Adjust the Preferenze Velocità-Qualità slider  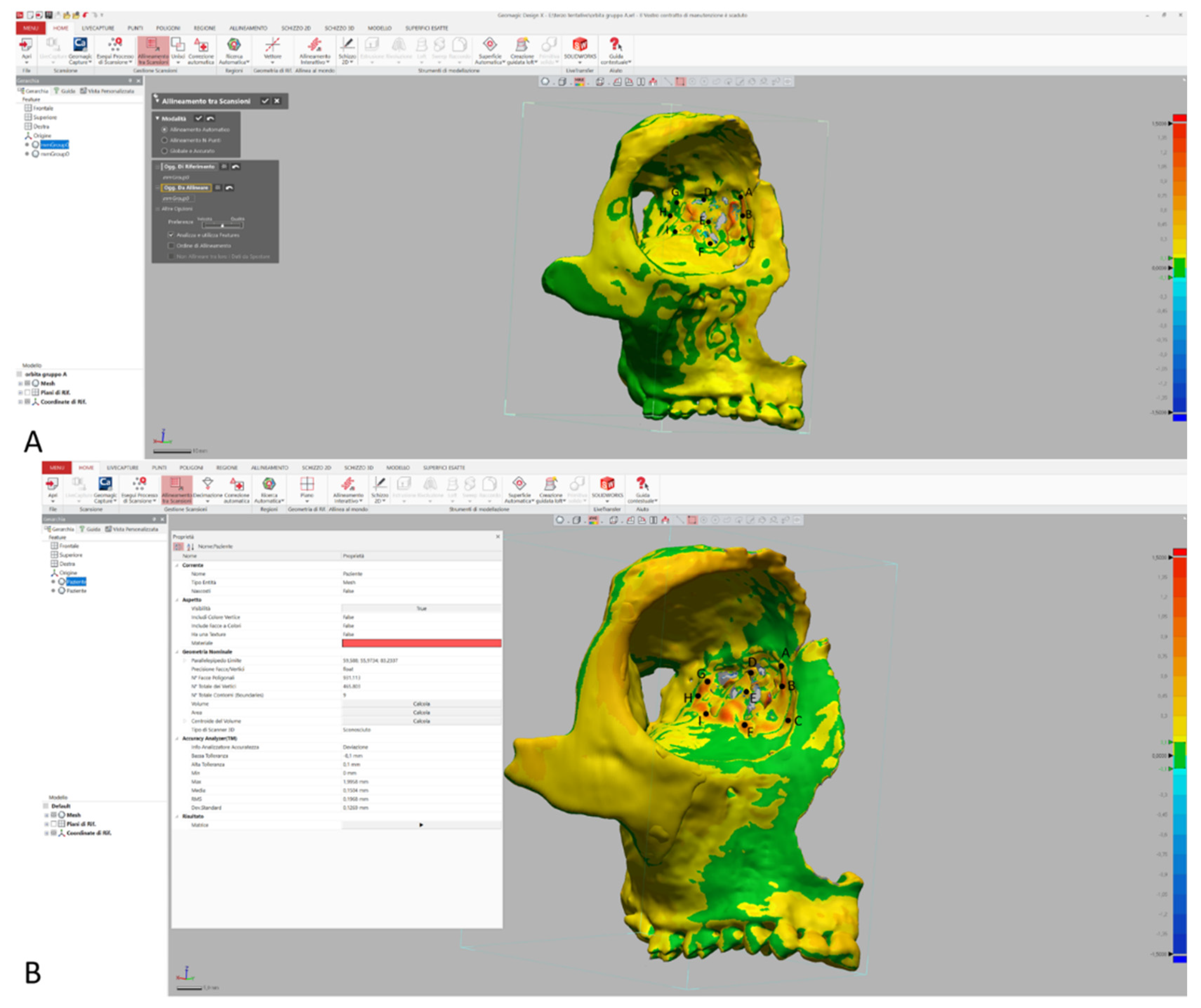click(x=222, y=225)
